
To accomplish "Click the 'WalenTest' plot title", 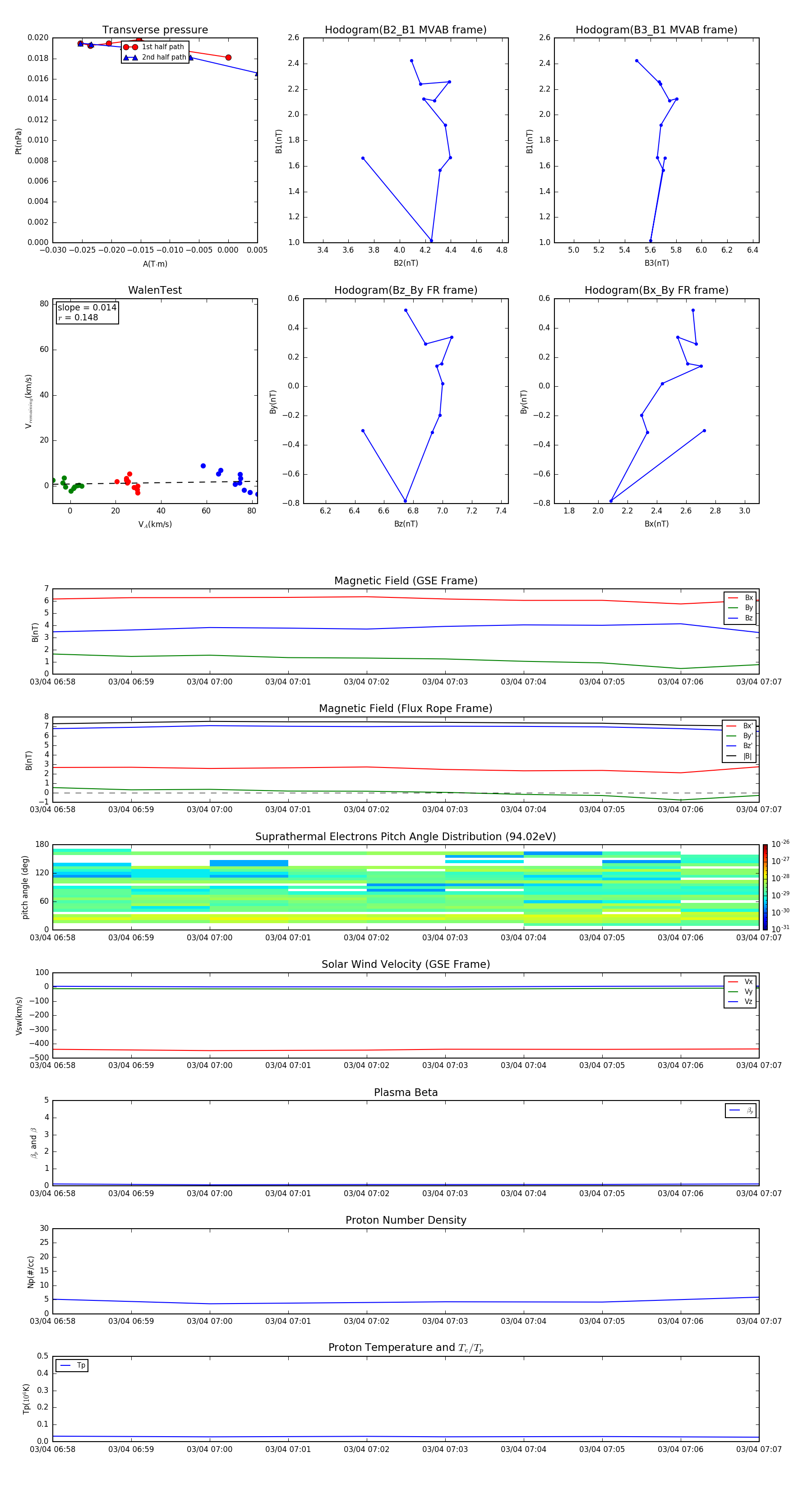I will point(155,290).
